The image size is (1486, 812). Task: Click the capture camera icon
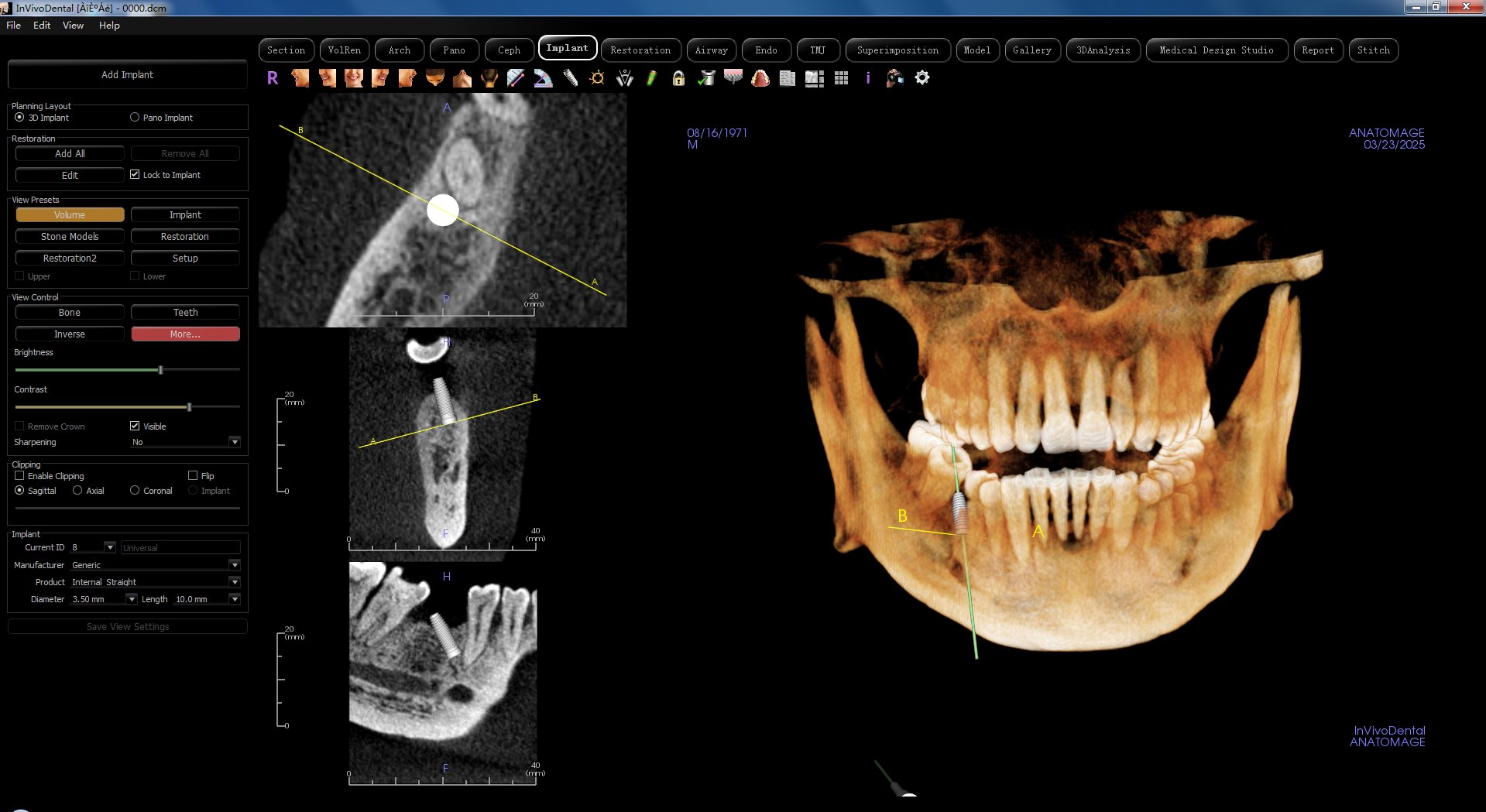pyautogui.click(x=894, y=78)
